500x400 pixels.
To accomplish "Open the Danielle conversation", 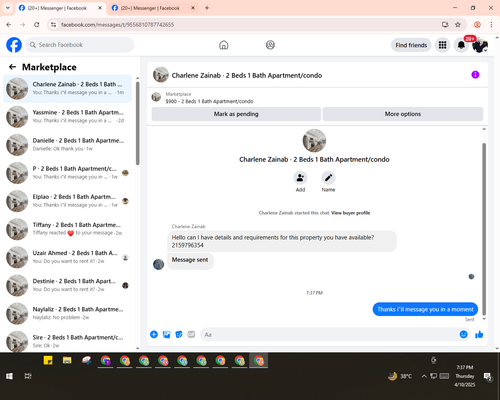I will [x=67, y=145].
